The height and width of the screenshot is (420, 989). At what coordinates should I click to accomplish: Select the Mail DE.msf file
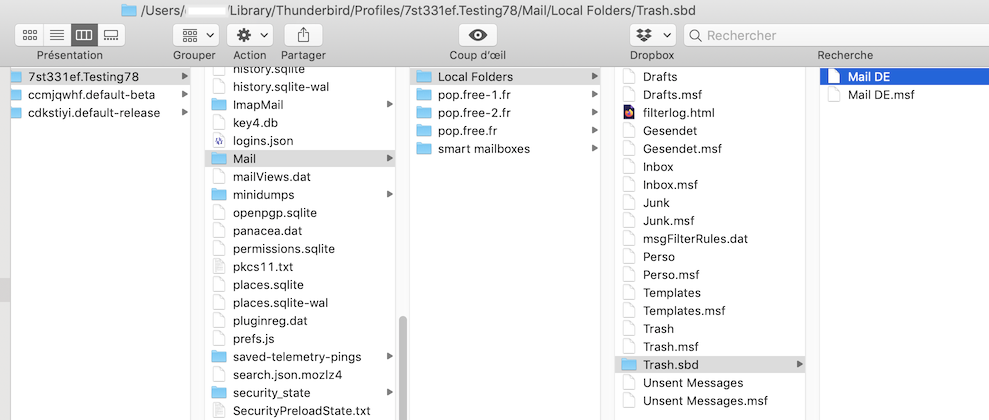[x=880, y=95]
